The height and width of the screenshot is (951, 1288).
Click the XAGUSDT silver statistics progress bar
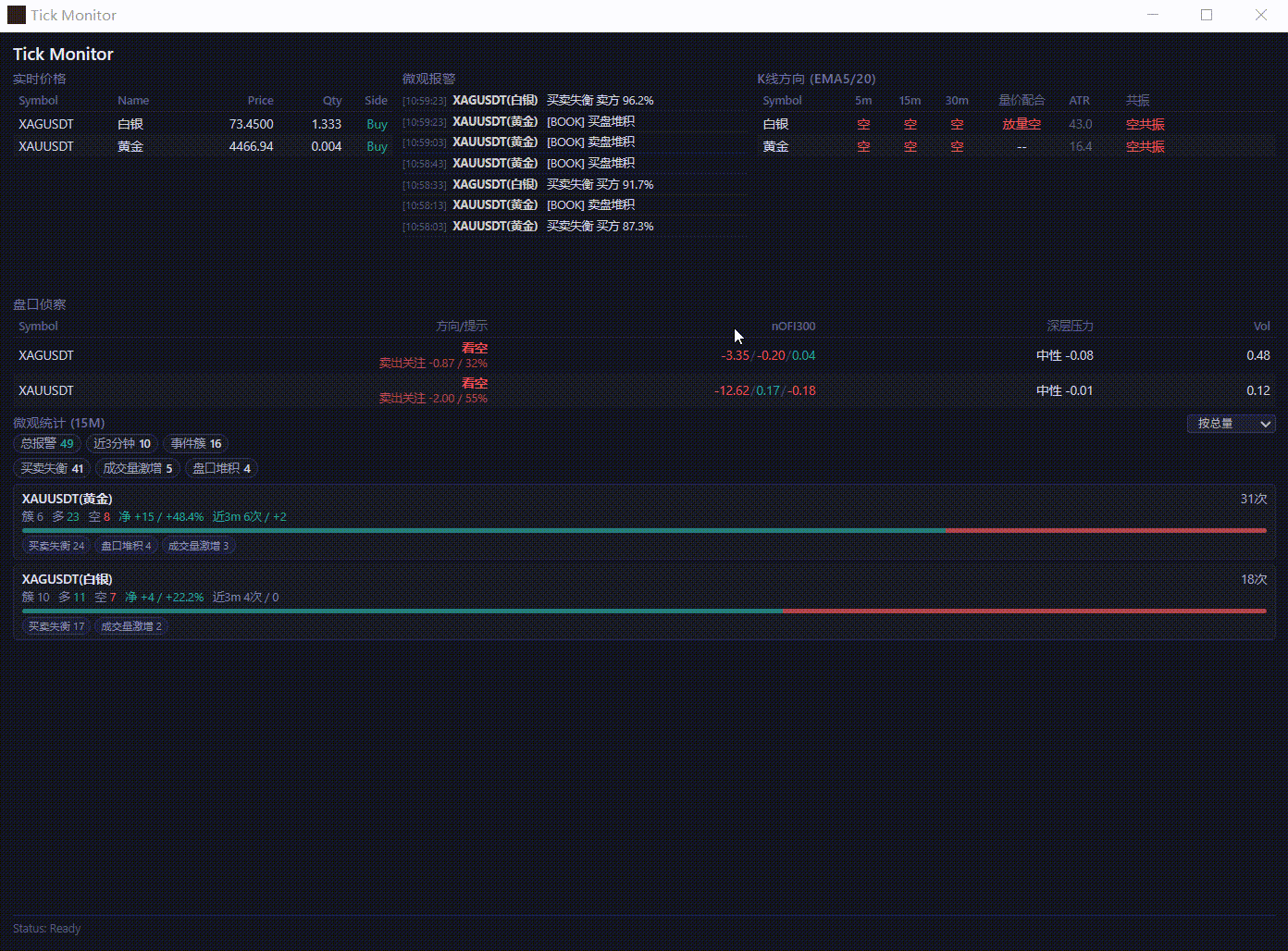pyautogui.click(x=644, y=611)
